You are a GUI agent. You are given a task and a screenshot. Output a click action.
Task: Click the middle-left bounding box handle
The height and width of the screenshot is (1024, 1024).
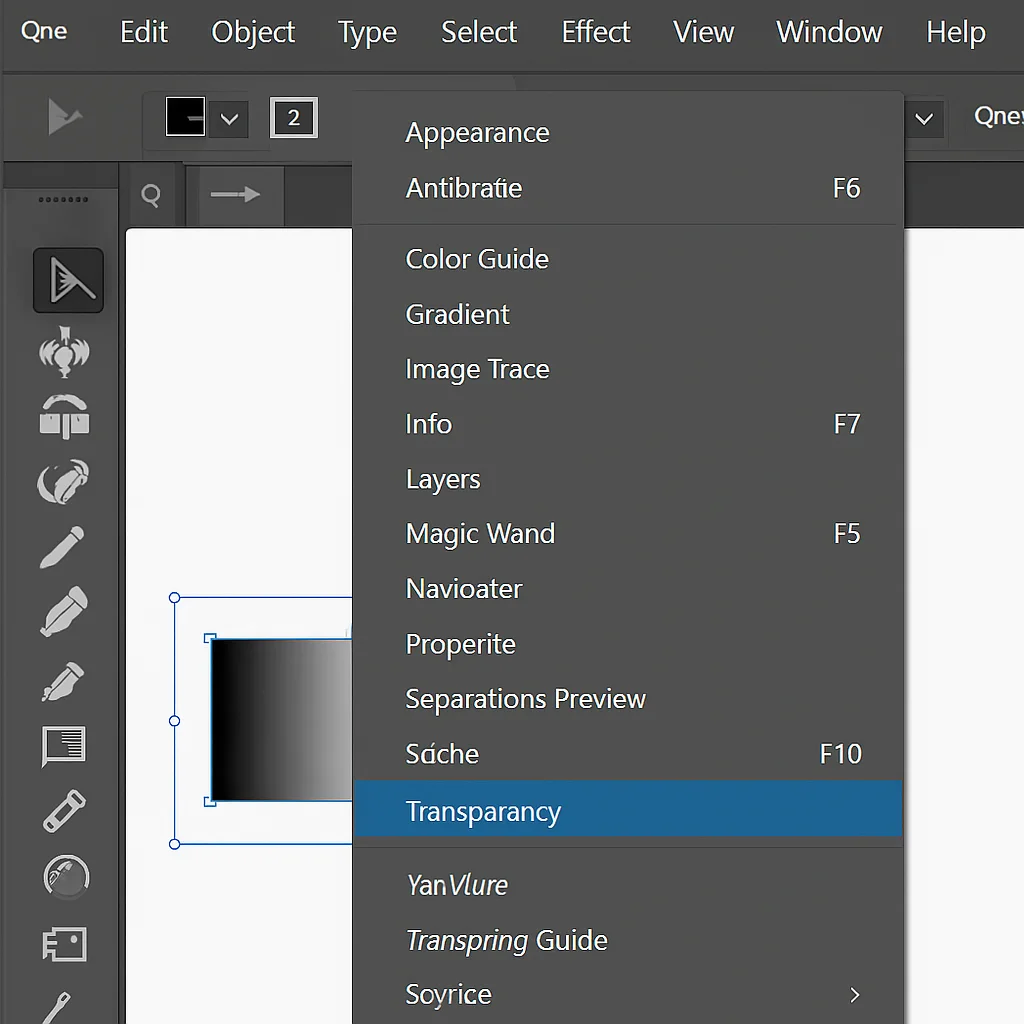174,721
